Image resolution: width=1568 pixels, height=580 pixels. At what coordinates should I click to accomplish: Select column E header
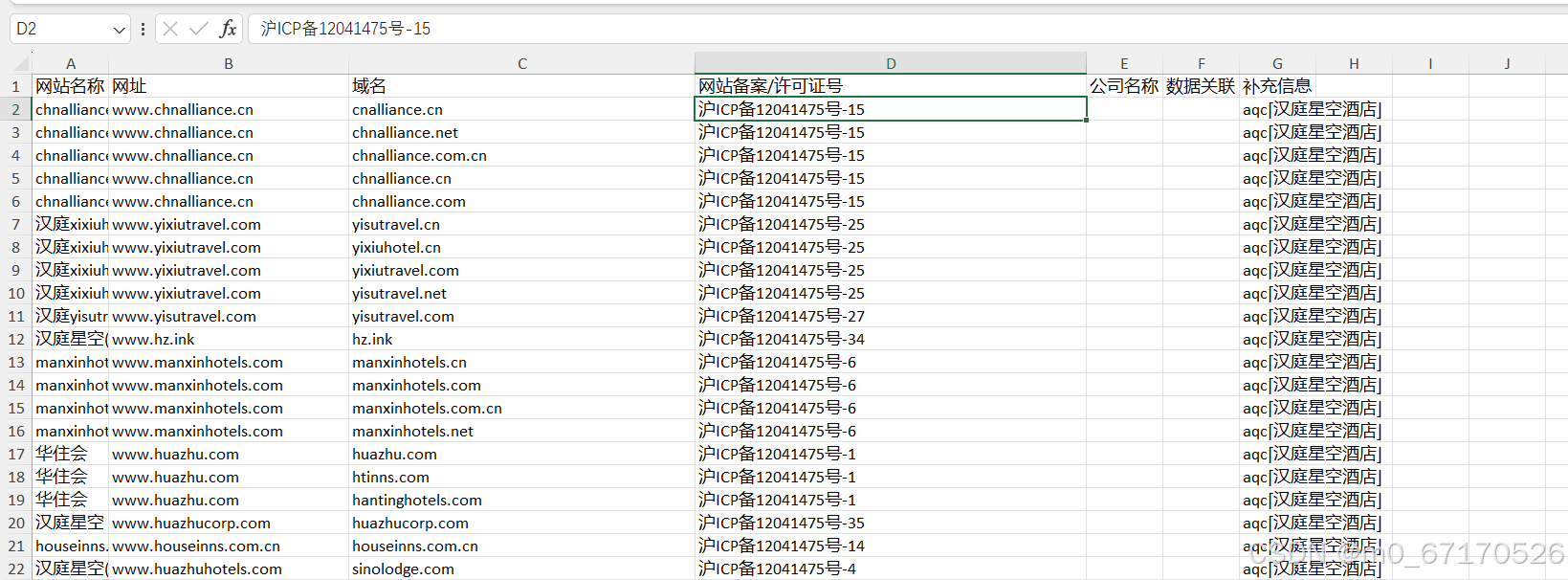(1124, 63)
